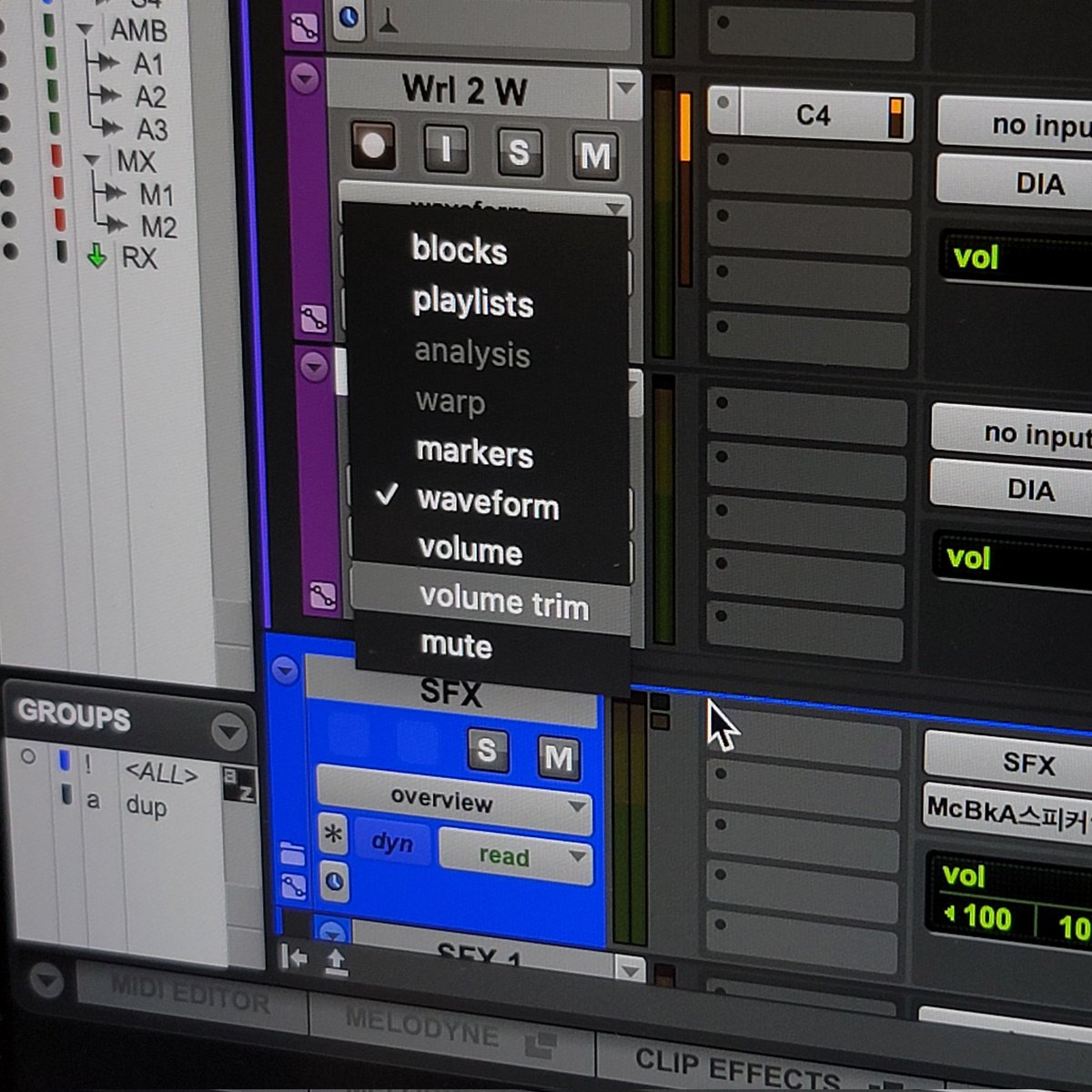Image resolution: width=1092 pixels, height=1092 pixels.
Task: Mute the Wrl 2 W track
Action: pyautogui.click(x=595, y=156)
